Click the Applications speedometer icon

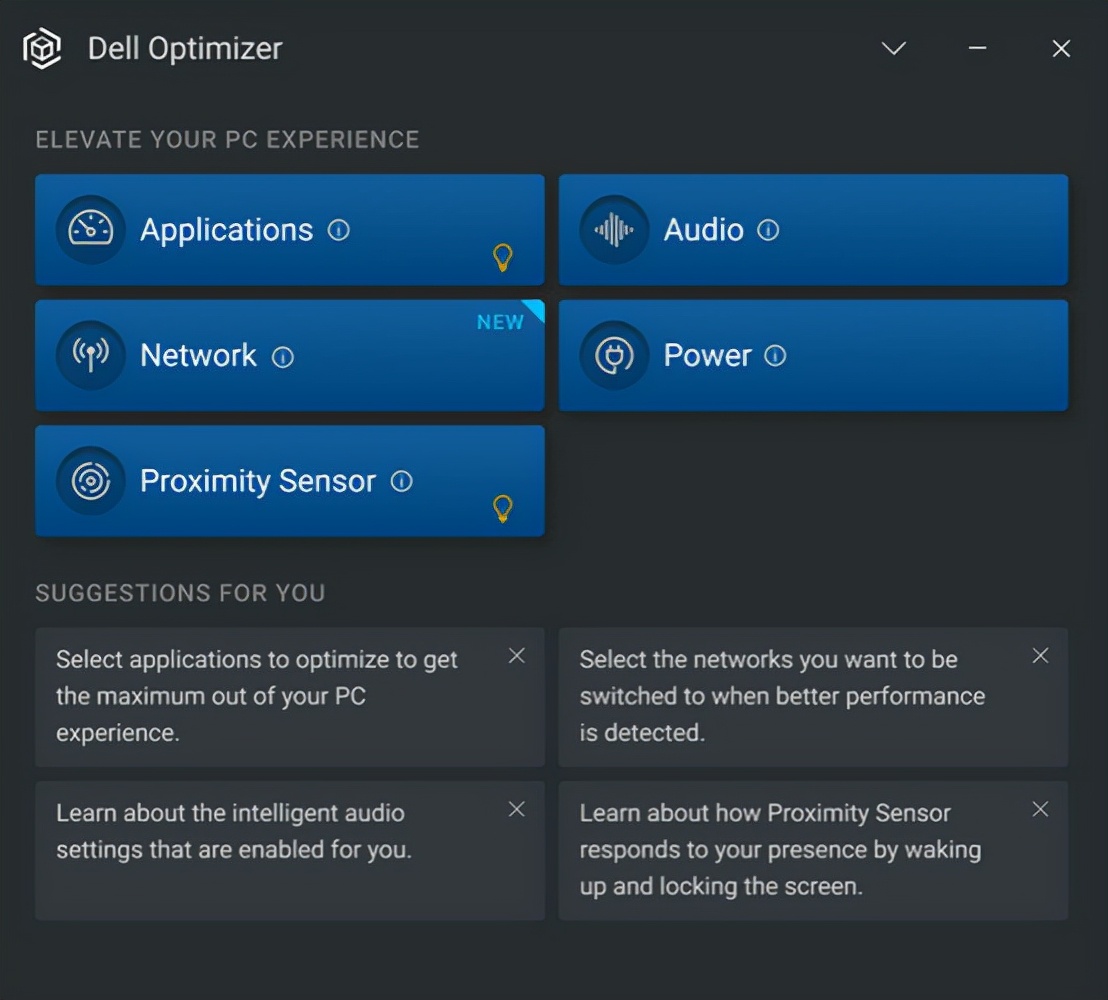pos(91,230)
